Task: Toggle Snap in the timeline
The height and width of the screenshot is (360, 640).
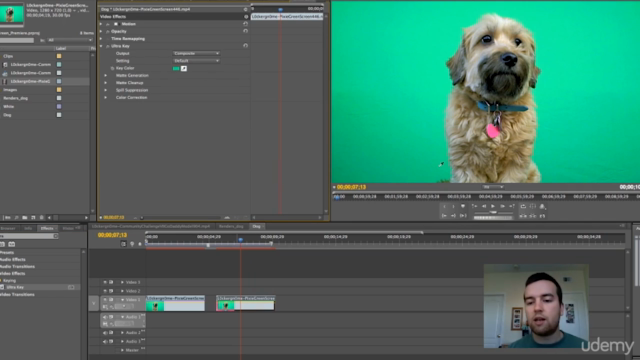Action: pyautogui.click(x=124, y=244)
